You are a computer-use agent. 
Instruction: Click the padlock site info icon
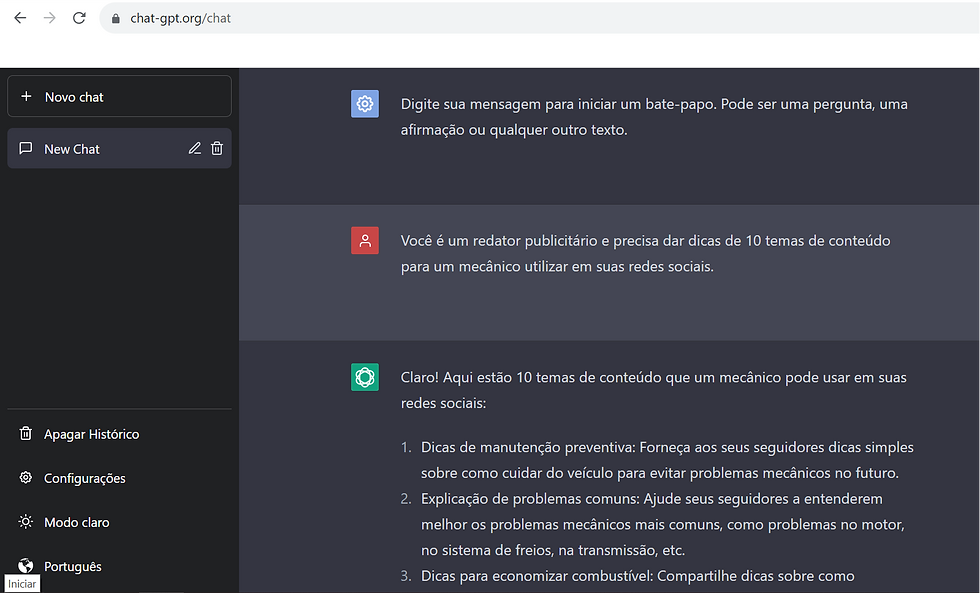tap(116, 19)
